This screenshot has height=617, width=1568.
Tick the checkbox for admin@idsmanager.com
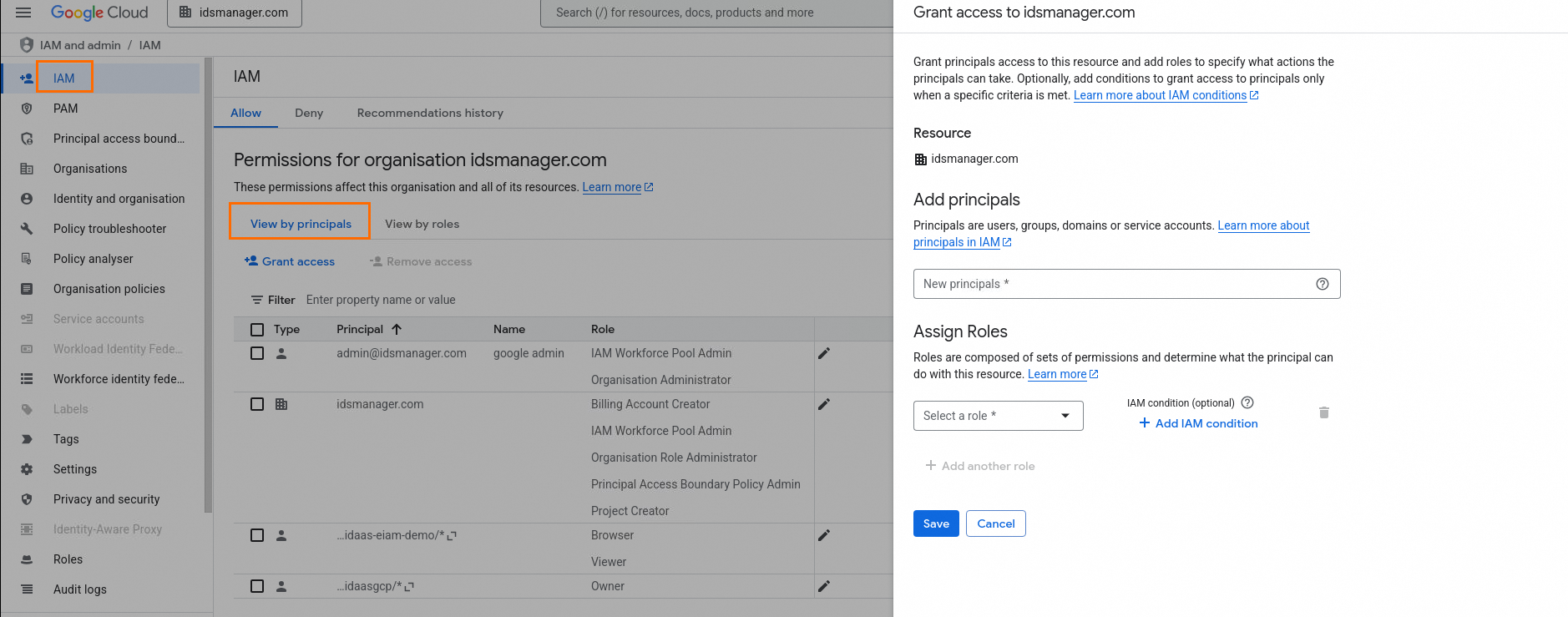pos(257,353)
